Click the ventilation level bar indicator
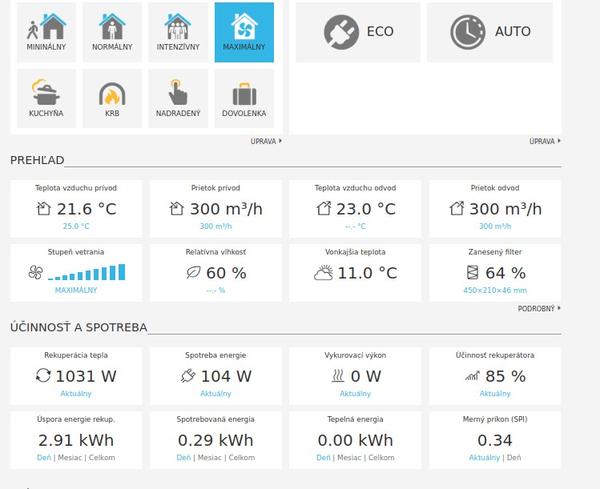The width and height of the screenshot is (600, 489). [x=88, y=273]
